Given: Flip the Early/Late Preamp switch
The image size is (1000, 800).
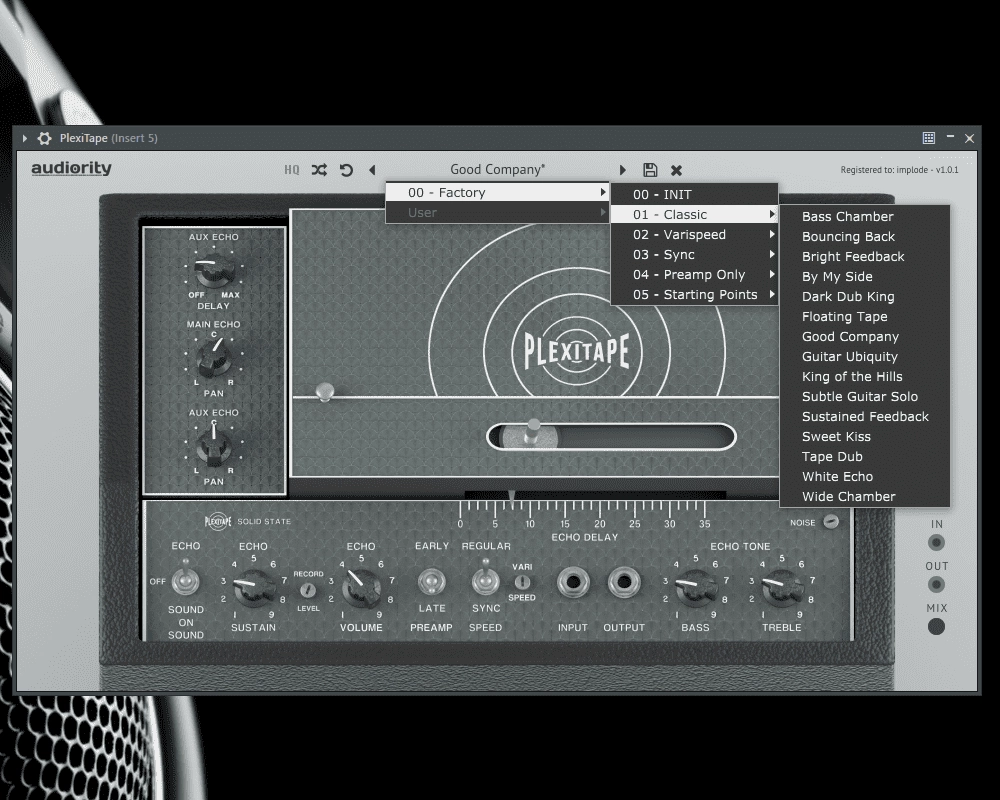Looking at the screenshot, I should [x=432, y=582].
